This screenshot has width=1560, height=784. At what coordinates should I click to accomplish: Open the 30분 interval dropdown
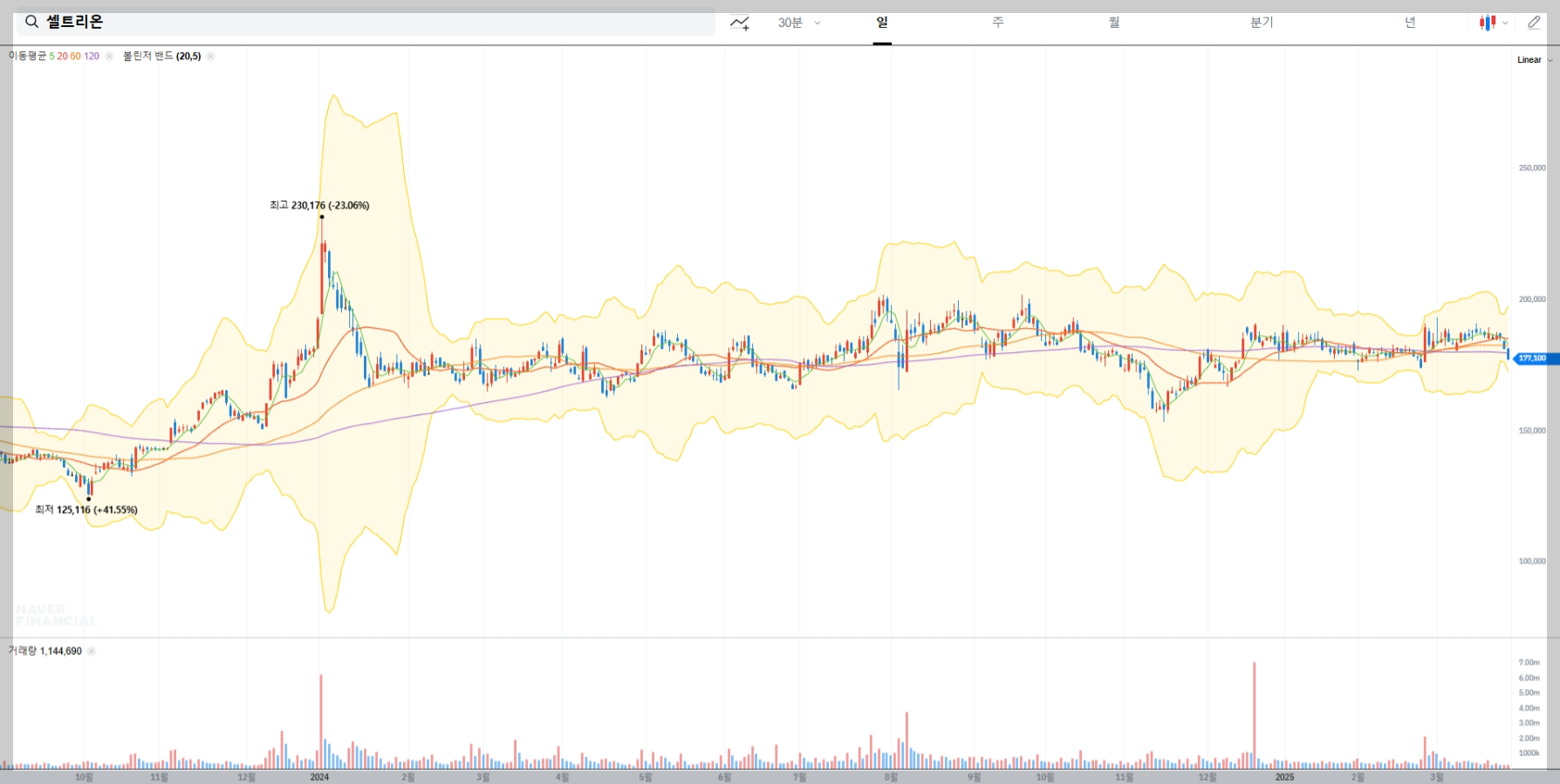click(x=799, y=23)
